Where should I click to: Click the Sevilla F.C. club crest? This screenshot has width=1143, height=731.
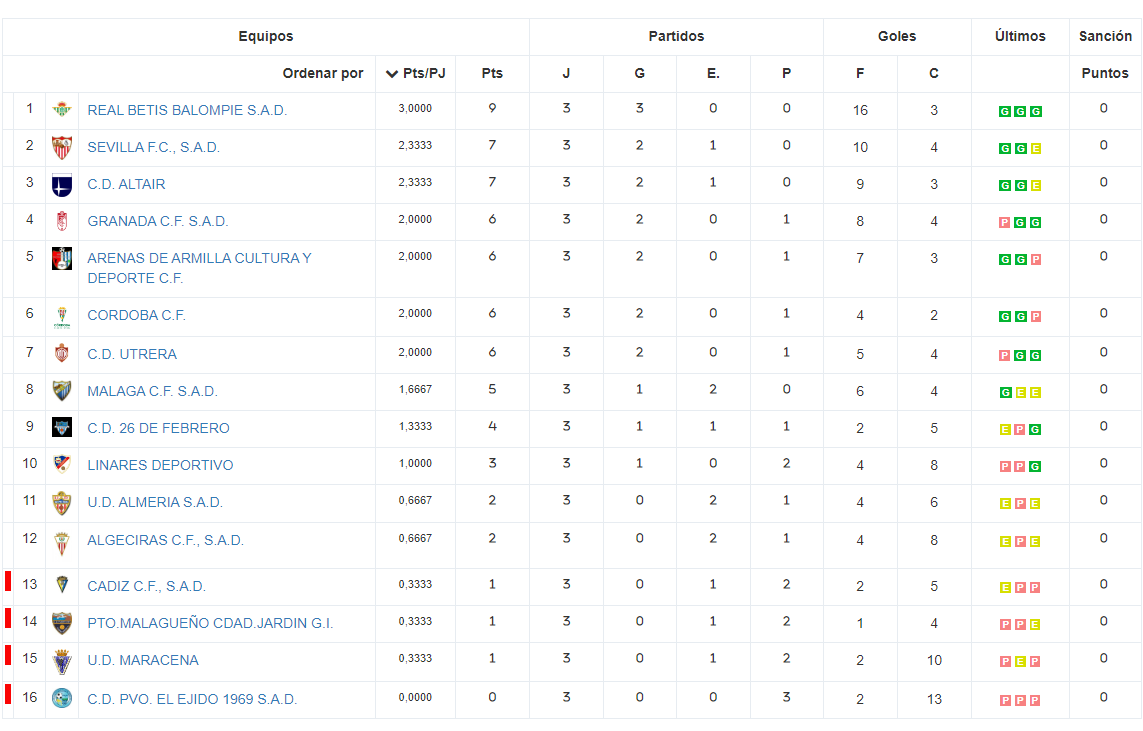(62, 147)
